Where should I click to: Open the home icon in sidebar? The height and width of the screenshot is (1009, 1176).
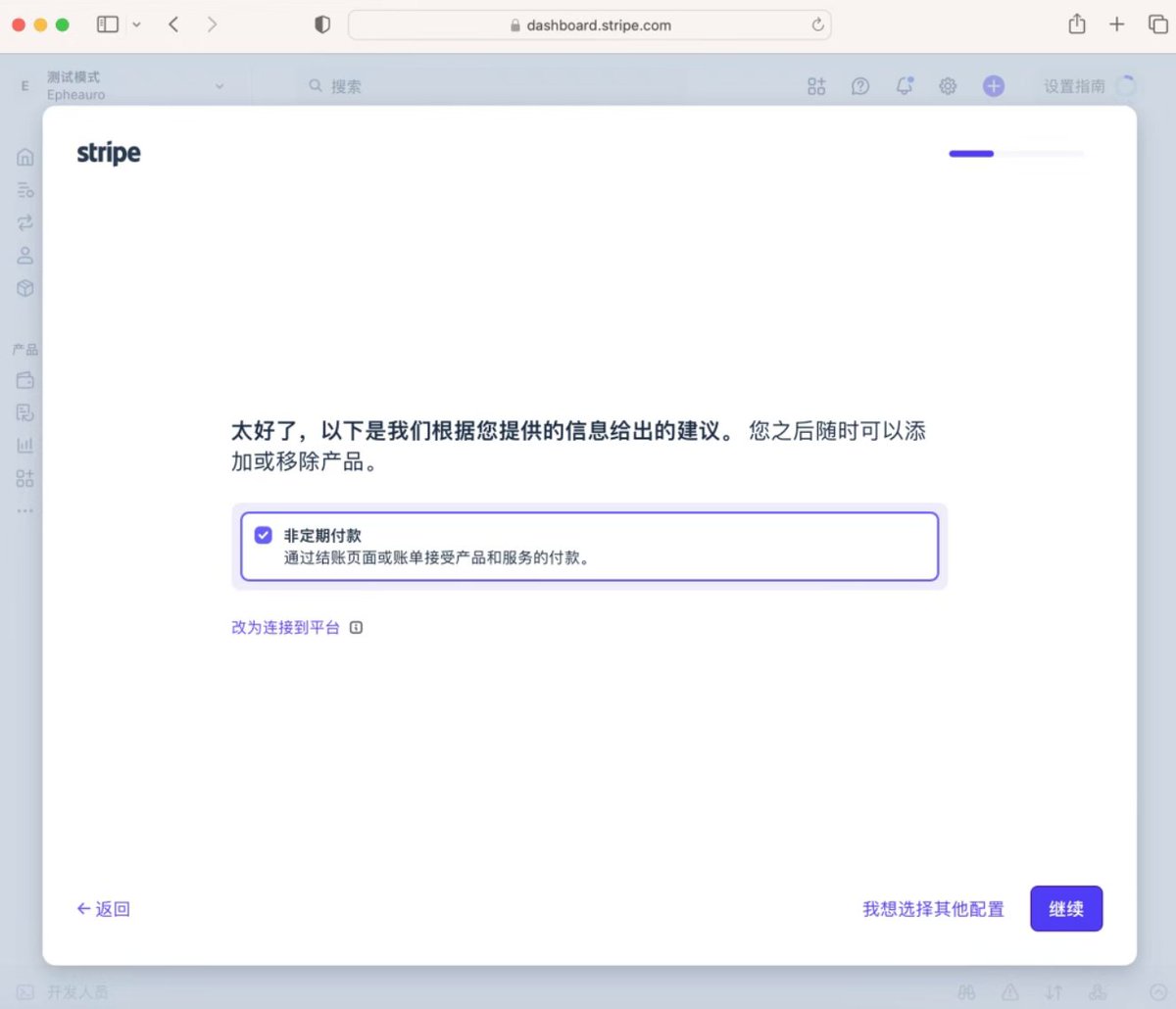[25, 157]
